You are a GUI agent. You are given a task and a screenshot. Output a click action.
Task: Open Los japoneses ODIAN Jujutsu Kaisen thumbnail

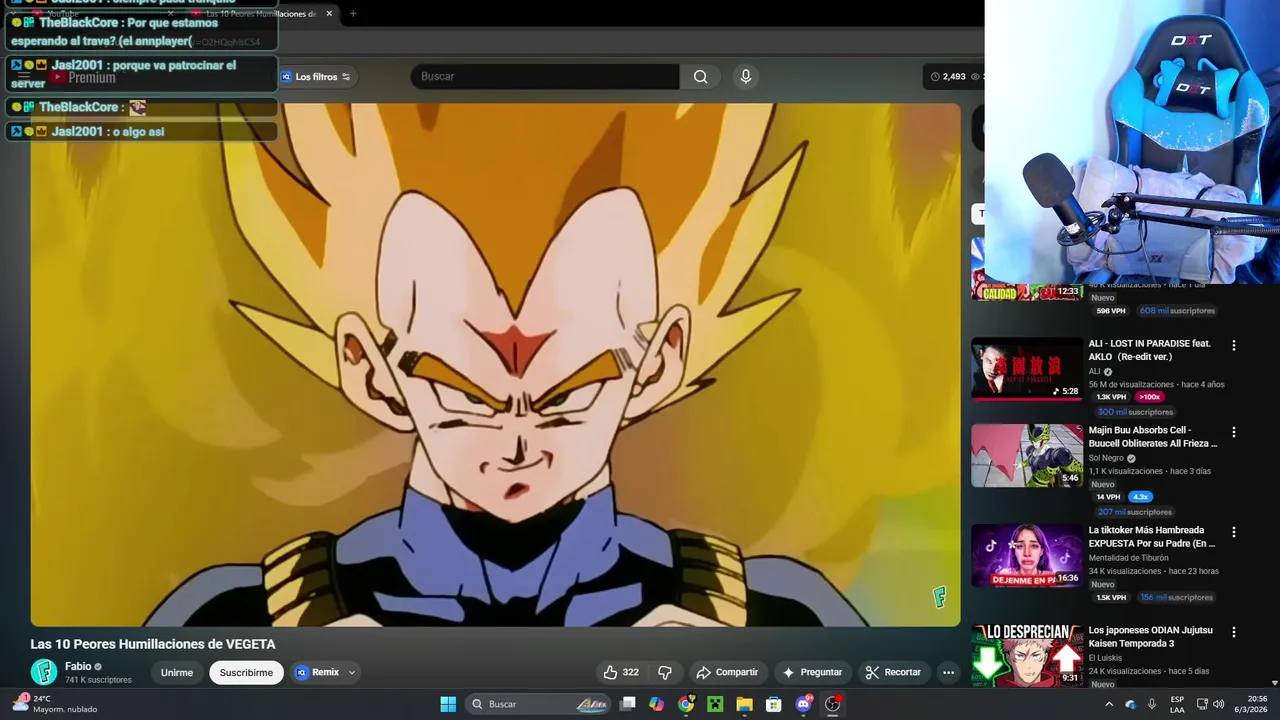(1027, 655)
